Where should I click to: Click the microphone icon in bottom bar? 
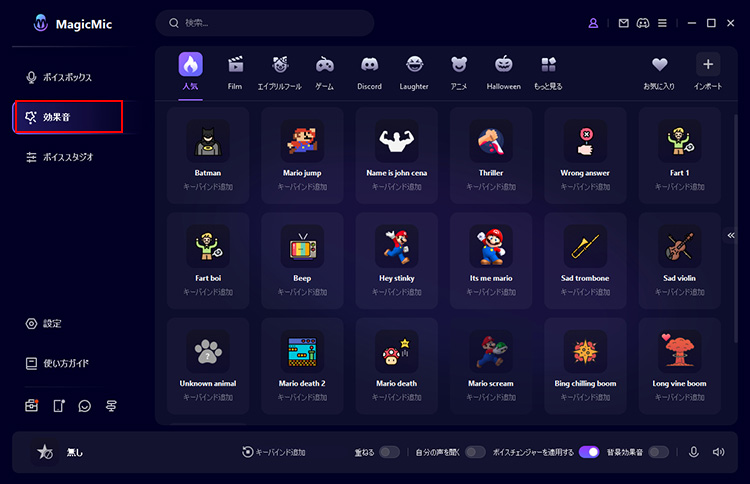pyautogui.click(x=694, y=452)
